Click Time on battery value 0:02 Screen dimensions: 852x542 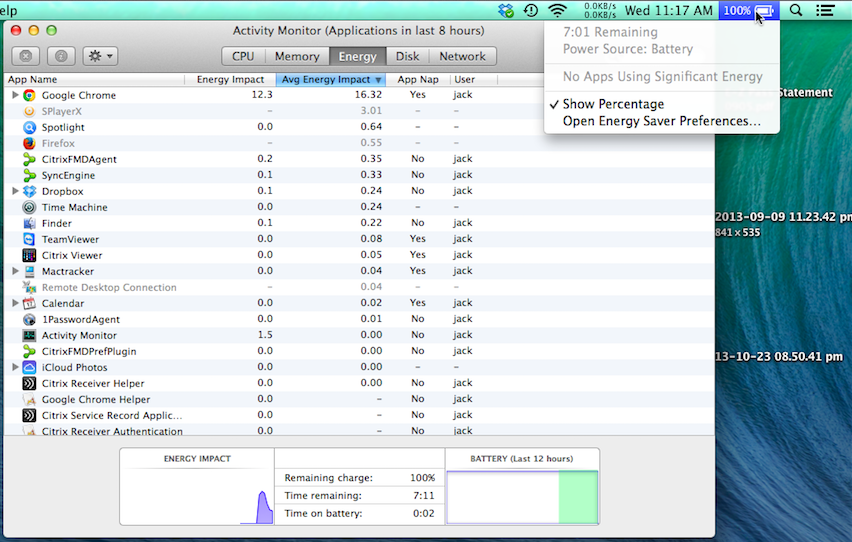pos(423,514)
